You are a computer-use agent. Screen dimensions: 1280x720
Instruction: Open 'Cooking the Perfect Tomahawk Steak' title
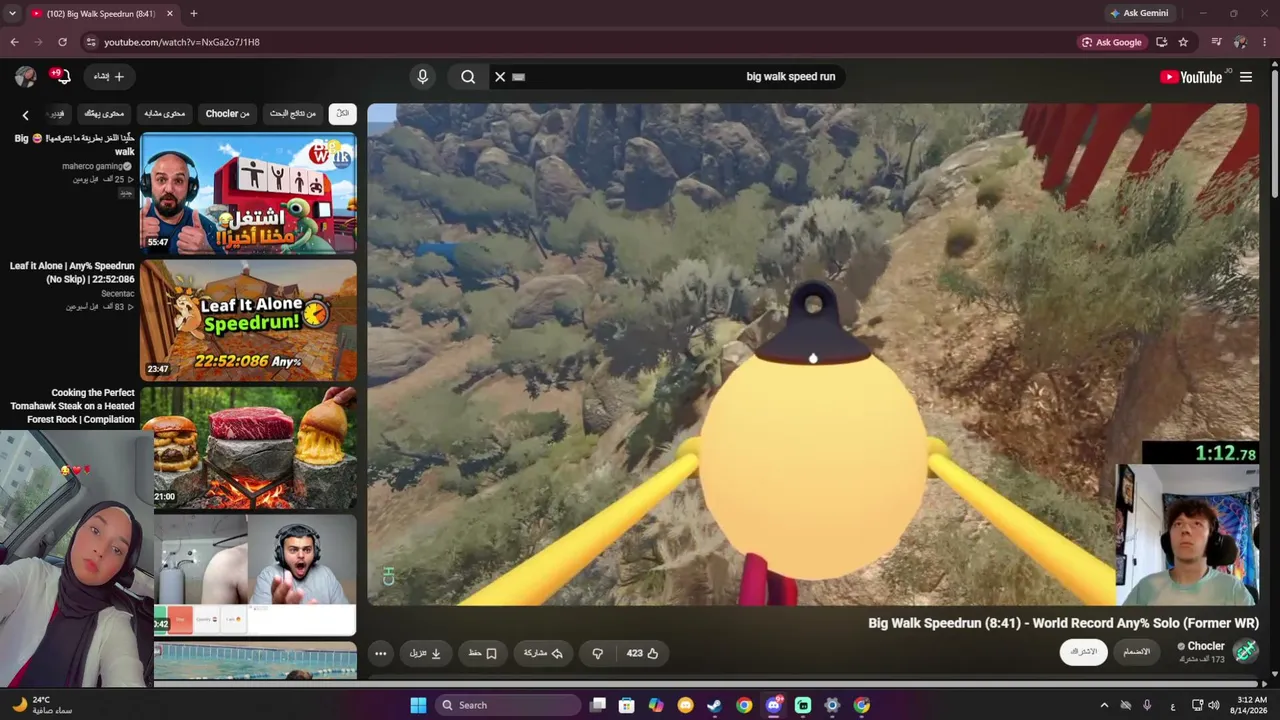coord(72,406)
